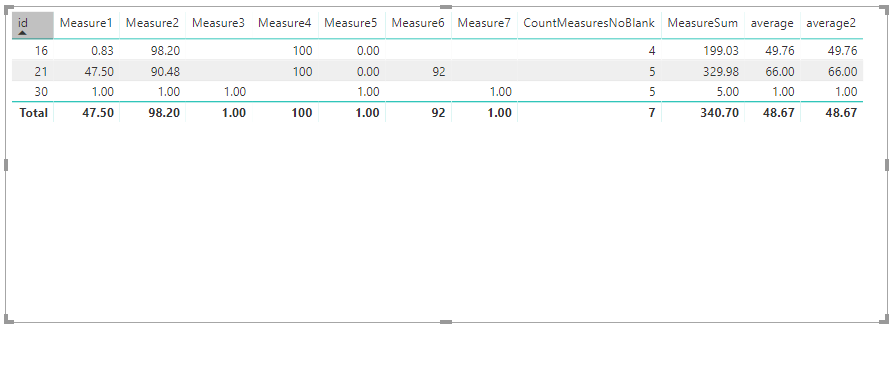The image size is (890, 375).
Task: Click MeasureSum value 329.98
Action: point(721,72)
